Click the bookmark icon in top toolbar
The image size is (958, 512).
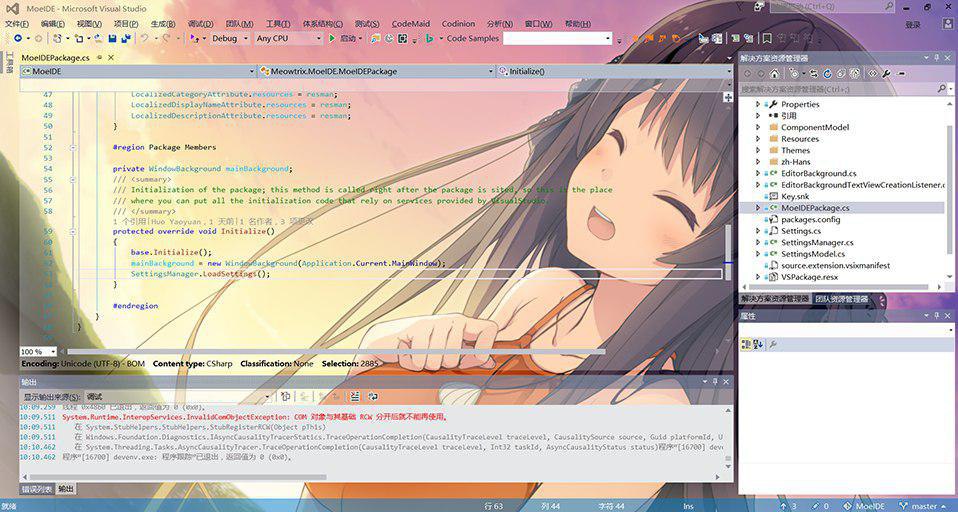coord(767,38)
